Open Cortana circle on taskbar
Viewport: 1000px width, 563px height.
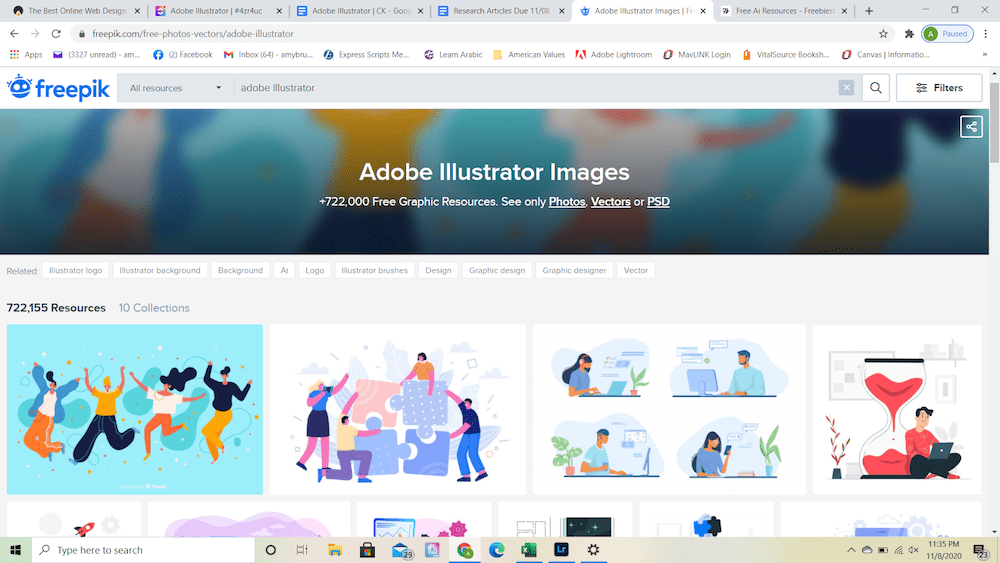point(270,550)
